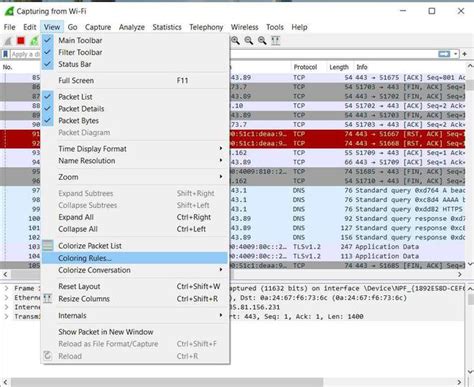Image resolution: width=474 pixels, height=387 pixels.
Task: Open the display filter history dropdown arrow
Action: (x=456, y=54)
